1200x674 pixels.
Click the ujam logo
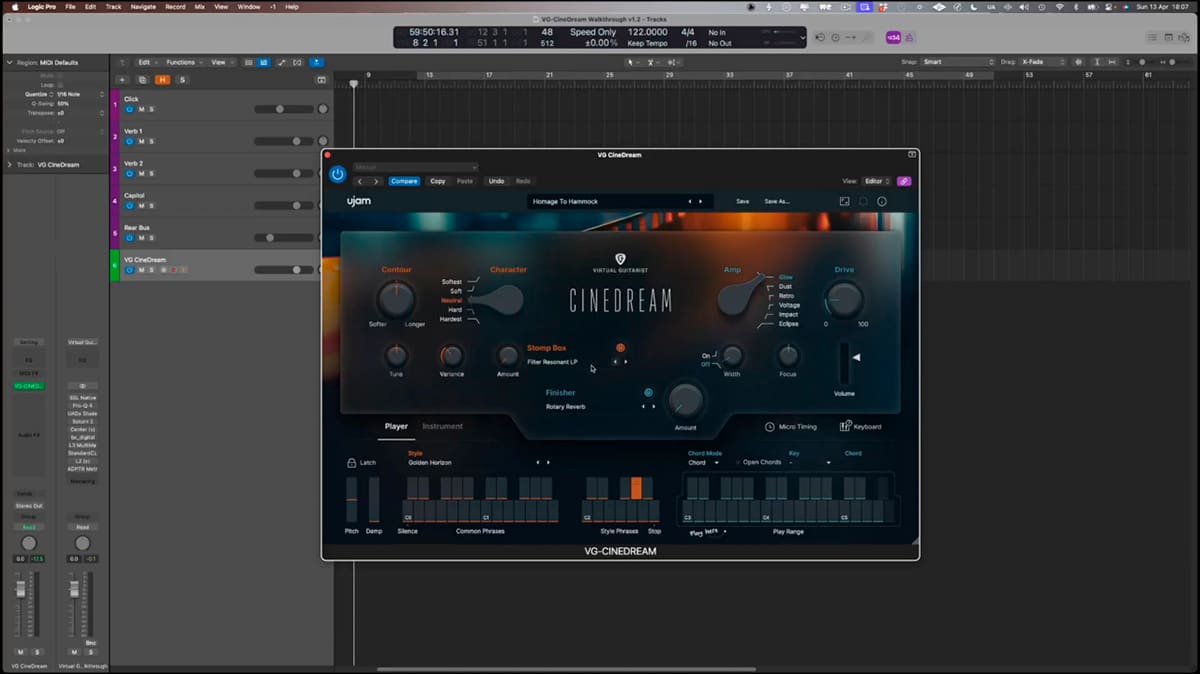(x=359, y=201)
